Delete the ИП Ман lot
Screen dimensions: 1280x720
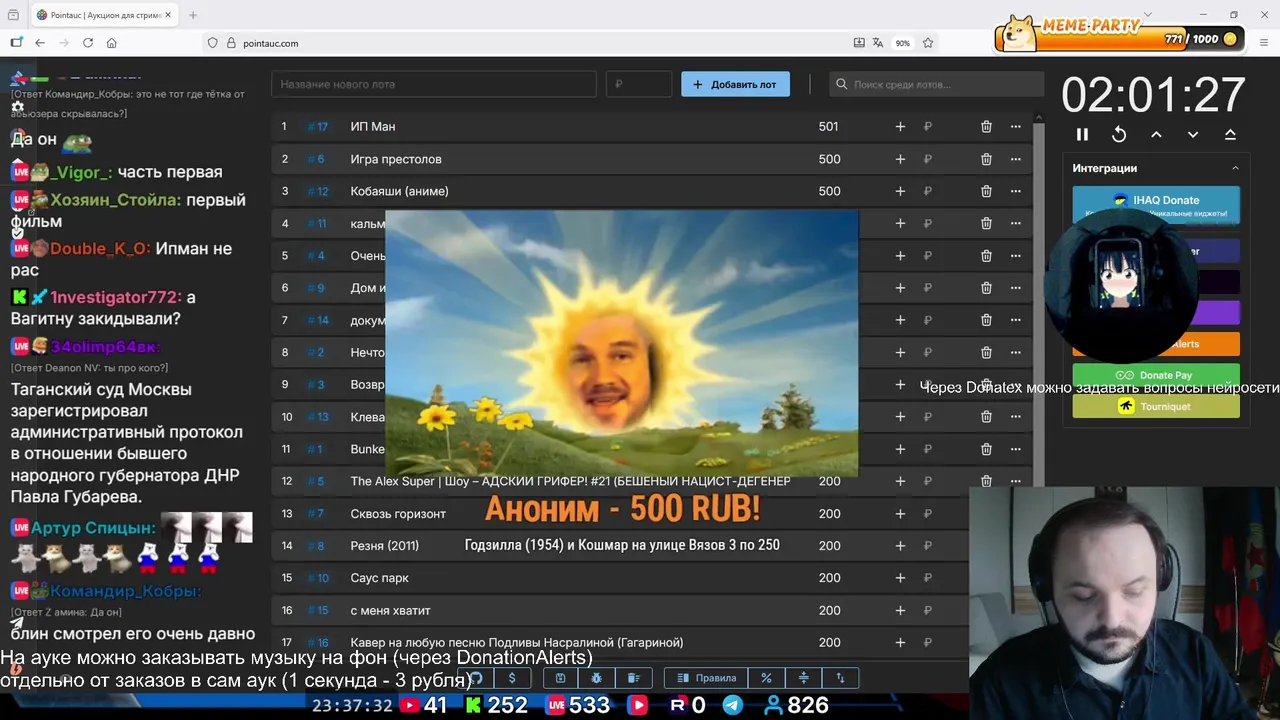(x=986, y=127)
